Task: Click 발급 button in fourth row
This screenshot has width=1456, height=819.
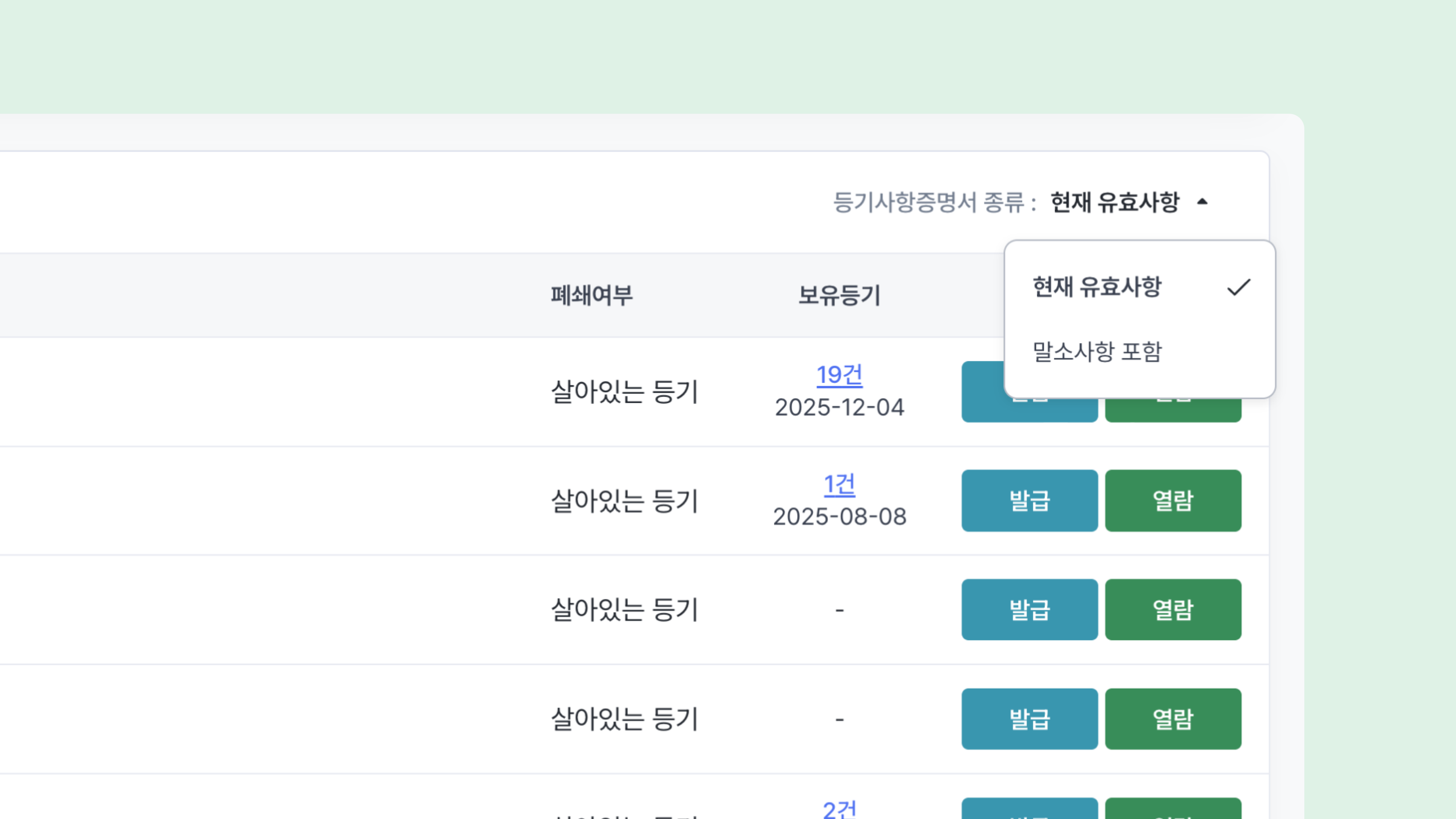Action: click(x=1029, y=719)
